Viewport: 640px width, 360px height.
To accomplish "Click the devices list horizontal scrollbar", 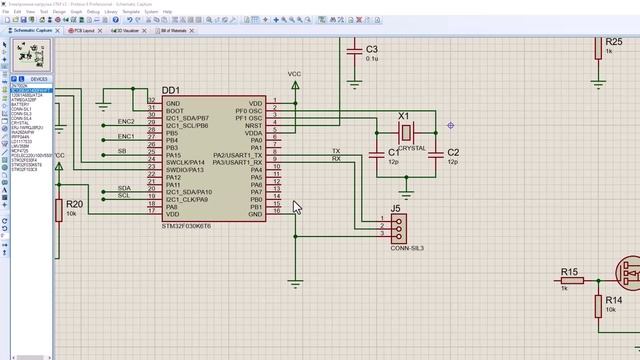I will pyautogui.click(x=31, y=358).
